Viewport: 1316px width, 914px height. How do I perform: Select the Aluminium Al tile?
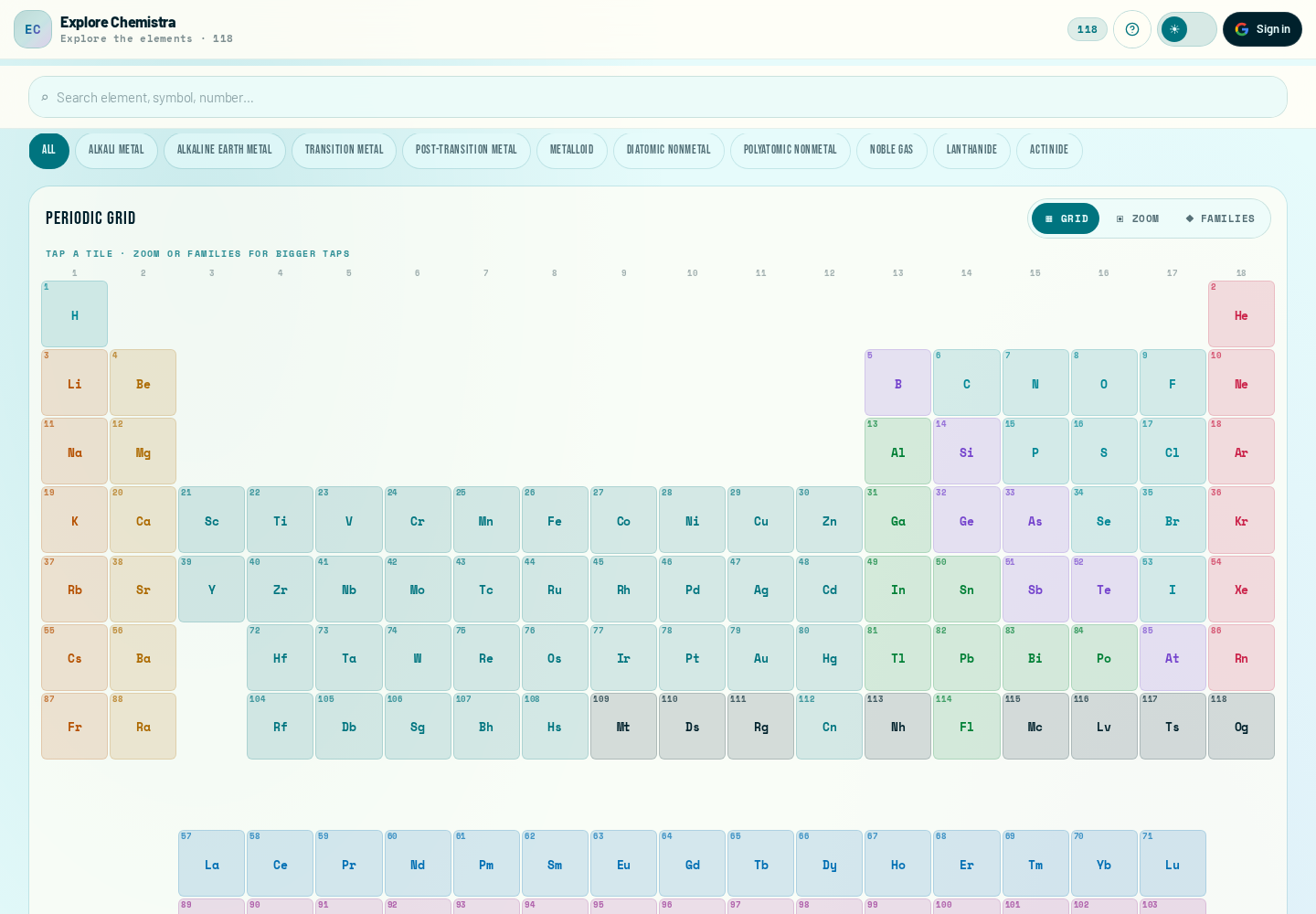898,452
